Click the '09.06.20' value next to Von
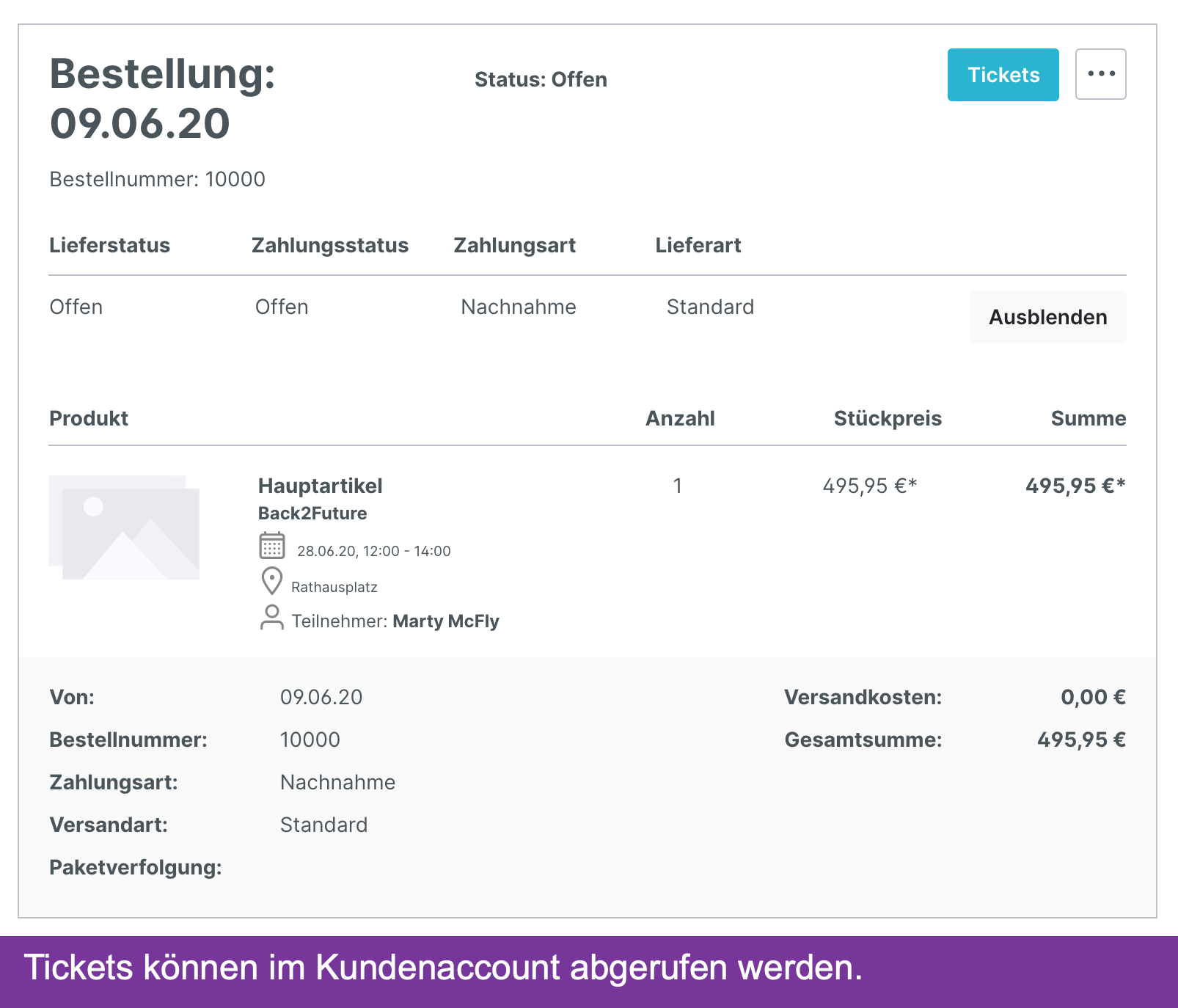Image resolution: width=1178 pixels, height=1008 pixels. (321, 697)
